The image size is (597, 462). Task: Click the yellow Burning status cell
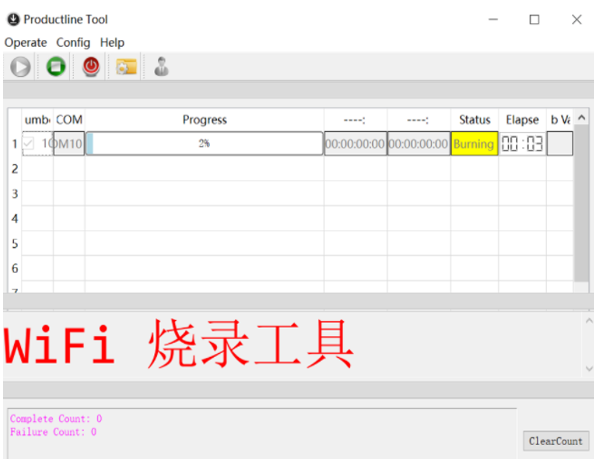click(x=474, y=144)
